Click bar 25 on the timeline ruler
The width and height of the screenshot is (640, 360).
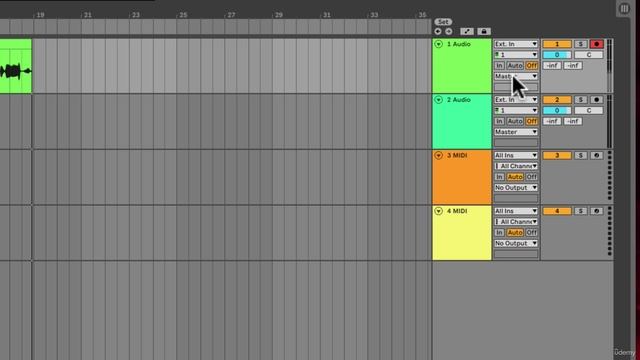(183, 15)
